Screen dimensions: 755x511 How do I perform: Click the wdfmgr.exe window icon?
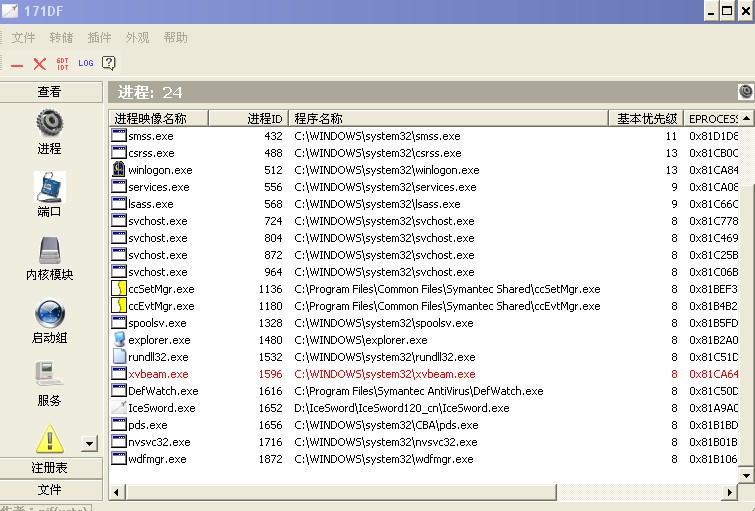click(x=118, y=458)
